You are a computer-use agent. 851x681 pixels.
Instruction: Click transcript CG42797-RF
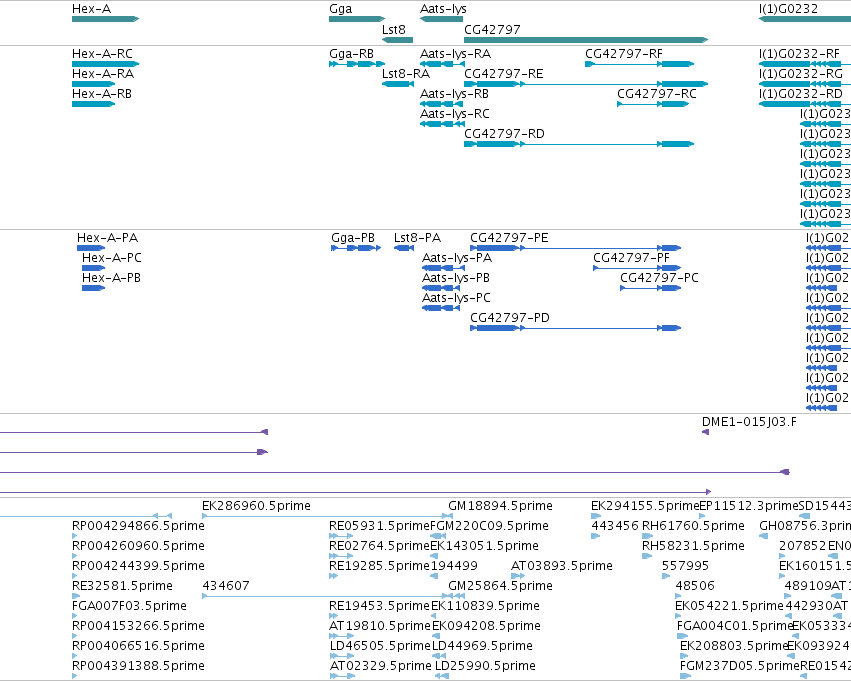tap(639, 64)
